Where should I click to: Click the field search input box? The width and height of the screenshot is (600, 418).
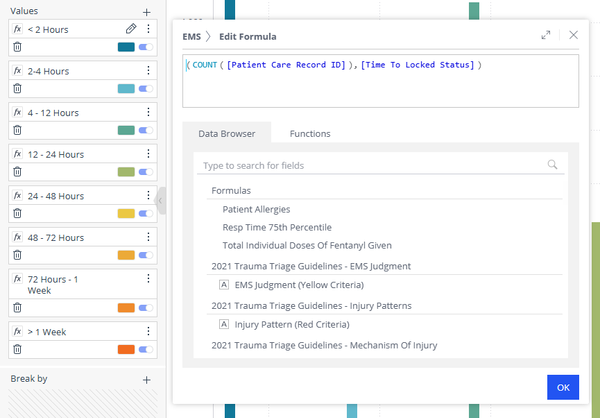pos(370,165)
